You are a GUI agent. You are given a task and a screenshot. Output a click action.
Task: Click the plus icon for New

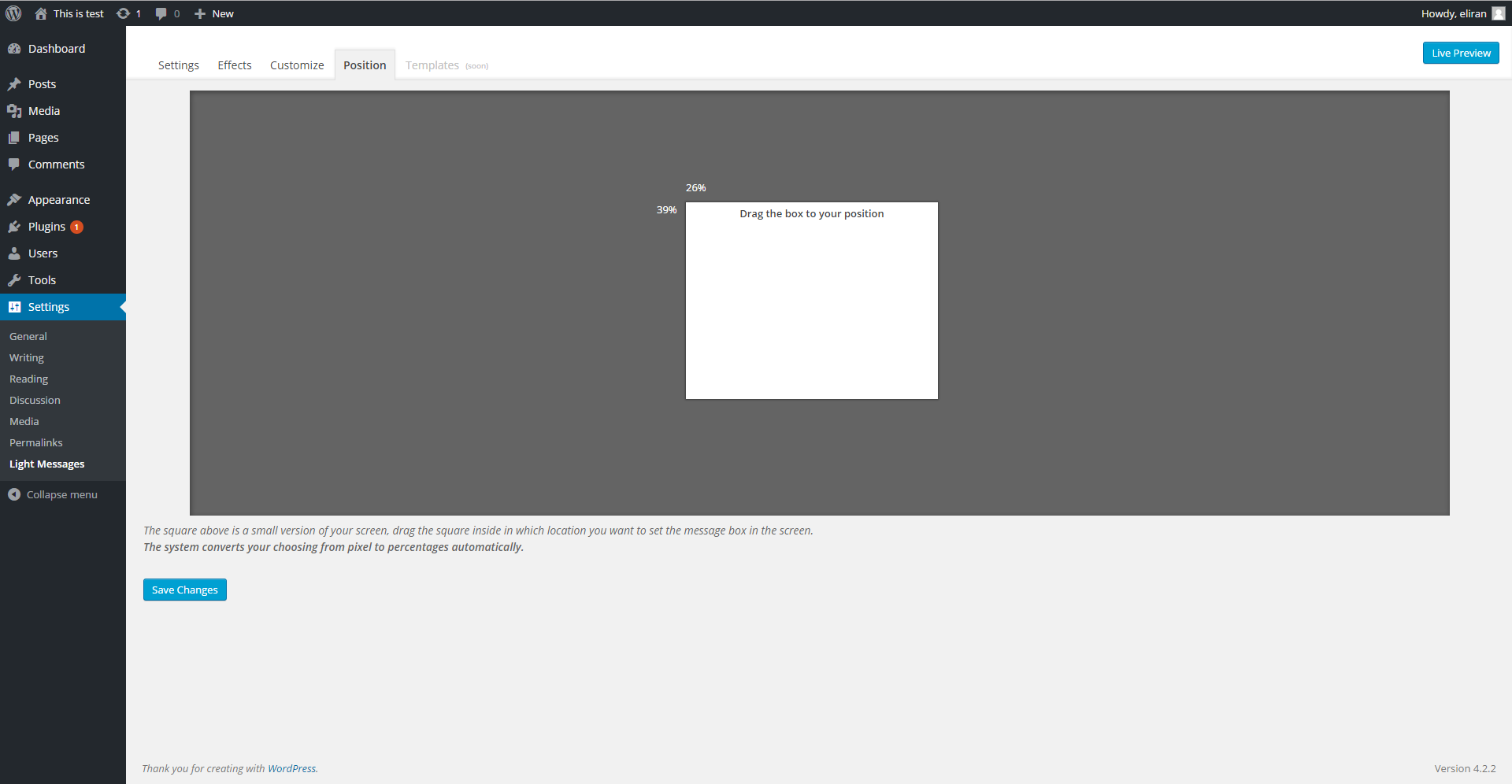click(200, 13)
